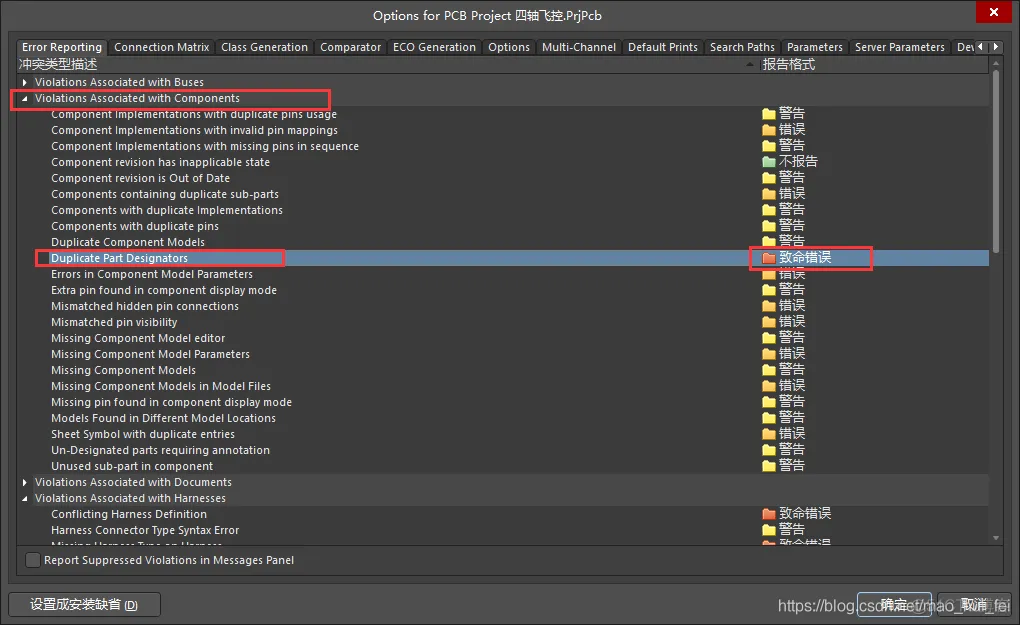Select Duplicate Part Designators row
Screen dimensions: 1020x625
click(x=502, y=258)
